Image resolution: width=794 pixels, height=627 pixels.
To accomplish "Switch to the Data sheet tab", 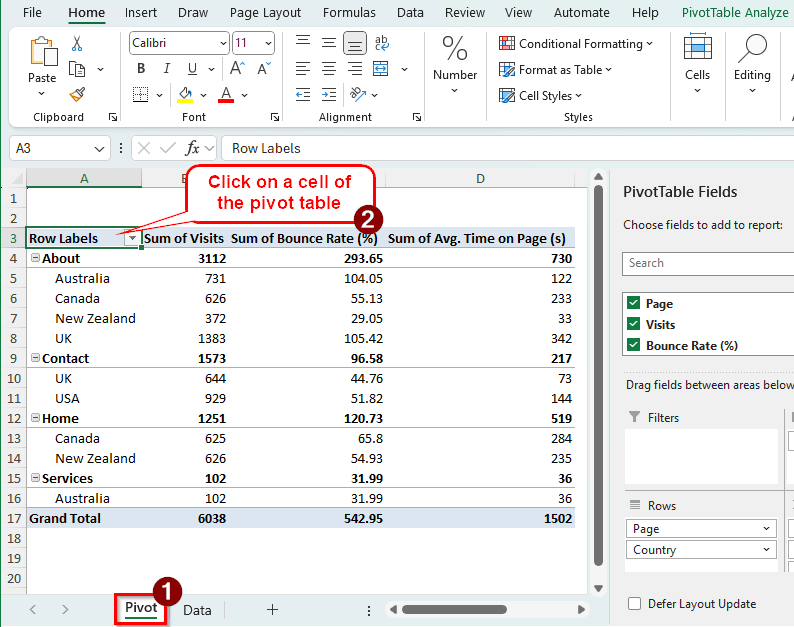I will (x=197, y=610).
